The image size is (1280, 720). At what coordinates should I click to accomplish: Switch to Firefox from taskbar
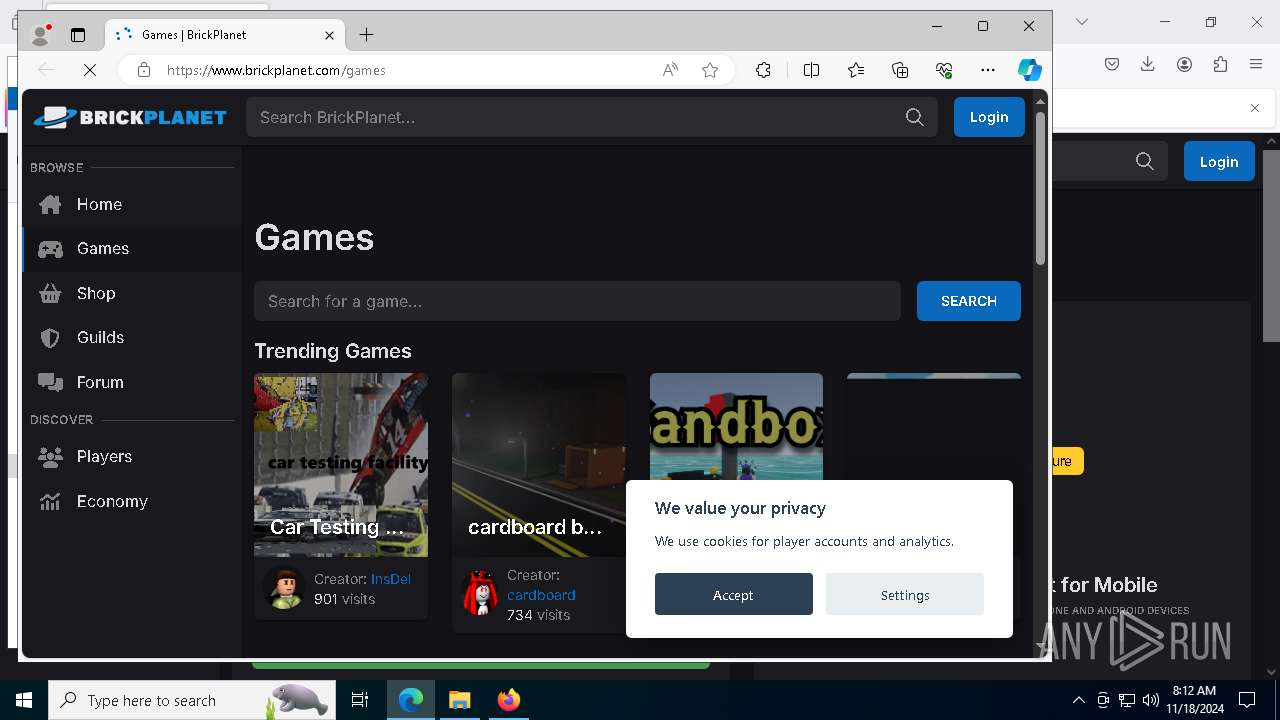point(508,700)
